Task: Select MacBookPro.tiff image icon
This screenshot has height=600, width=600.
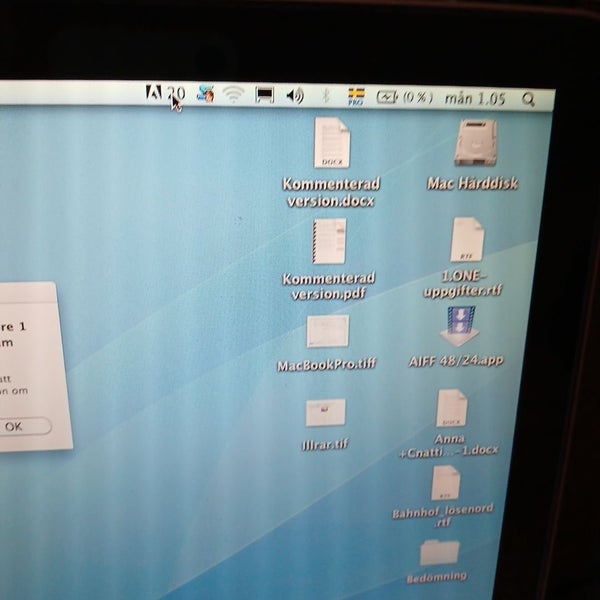Action: pos(328,331)
